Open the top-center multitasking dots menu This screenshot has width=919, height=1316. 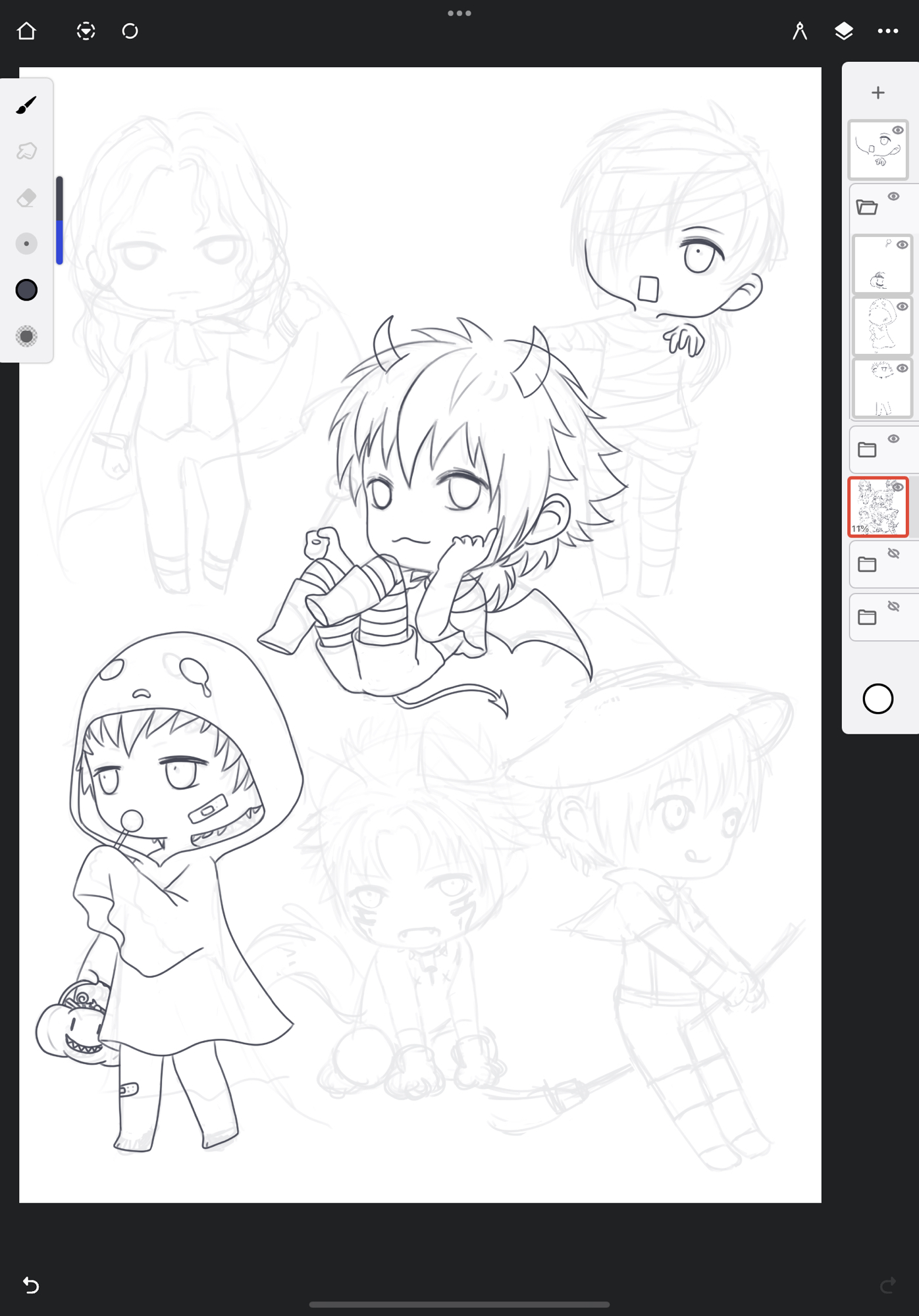[x=459, y=13]
